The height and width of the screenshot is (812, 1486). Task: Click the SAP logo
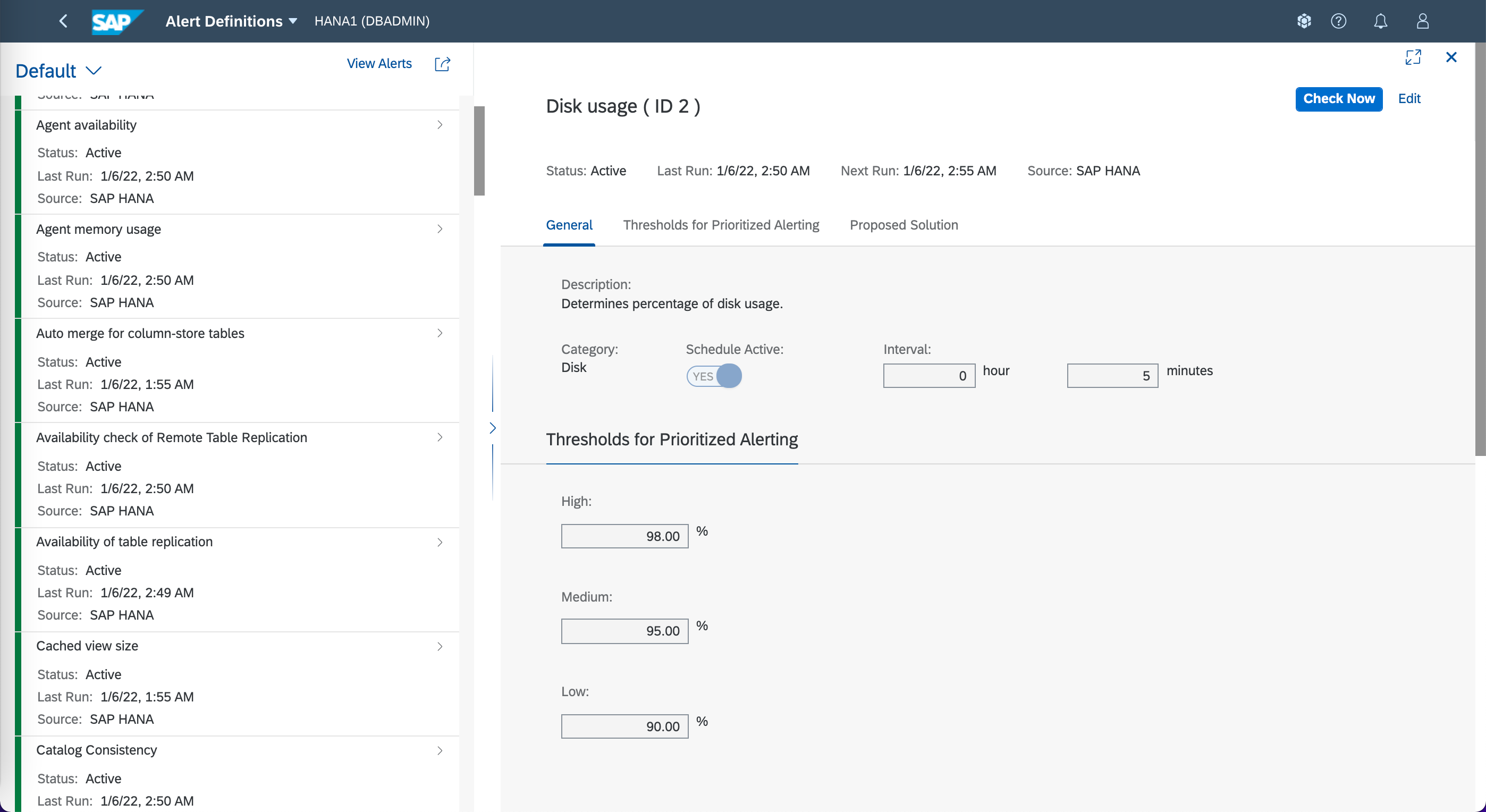(116, 21)
